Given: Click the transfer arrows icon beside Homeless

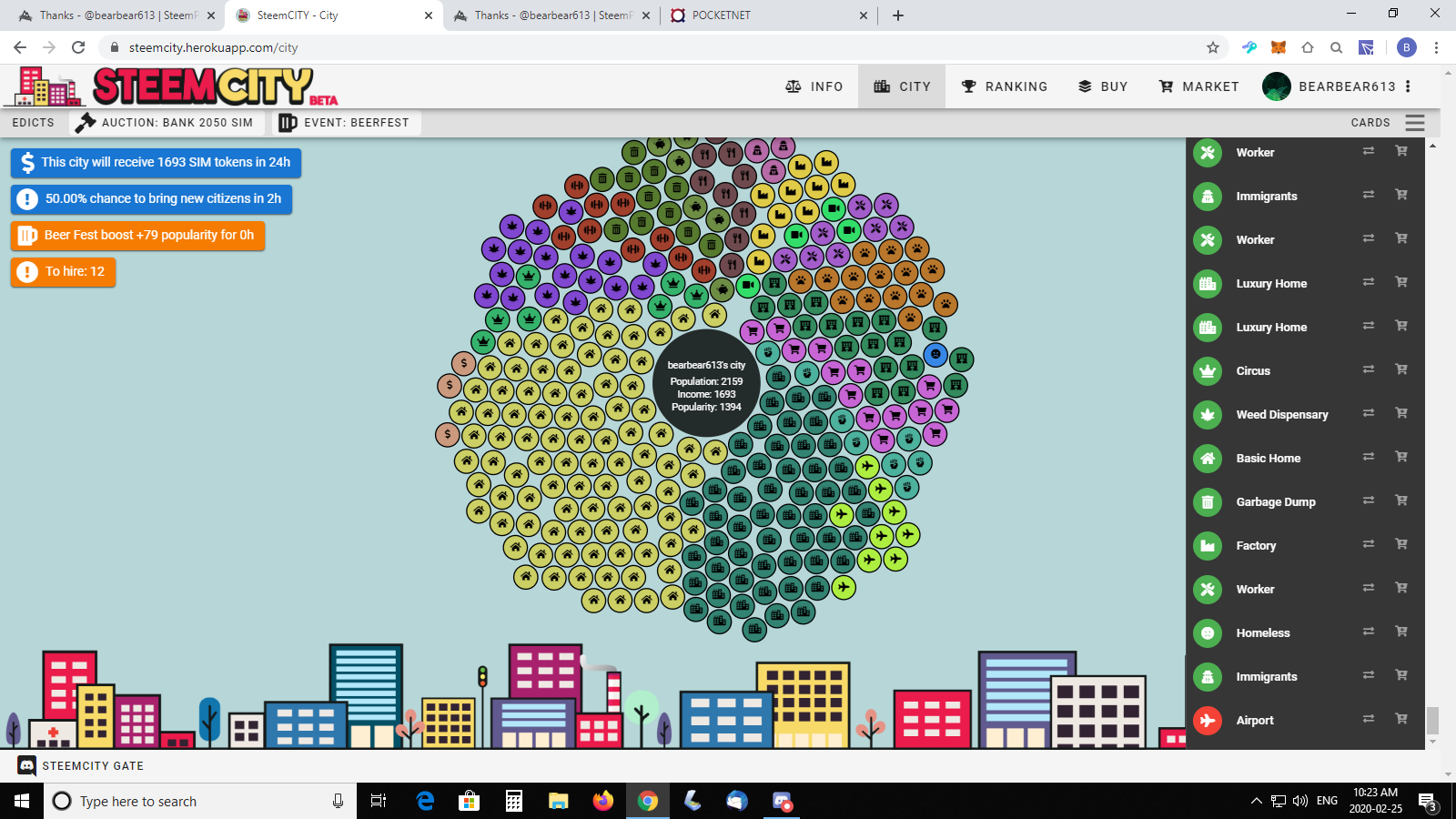Looking at the screenshot, I should (x=1368, y=632).
